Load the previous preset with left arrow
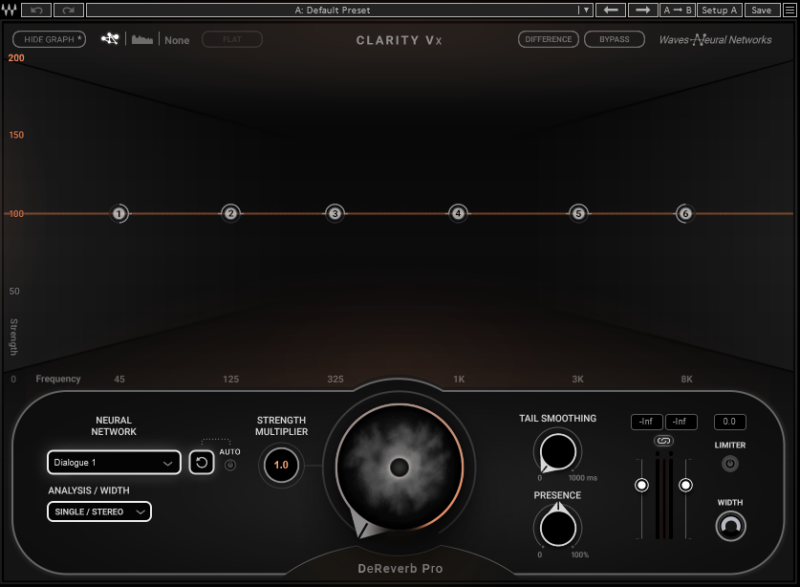The width and height of the screenshot is (800, 587). point(611,10)
